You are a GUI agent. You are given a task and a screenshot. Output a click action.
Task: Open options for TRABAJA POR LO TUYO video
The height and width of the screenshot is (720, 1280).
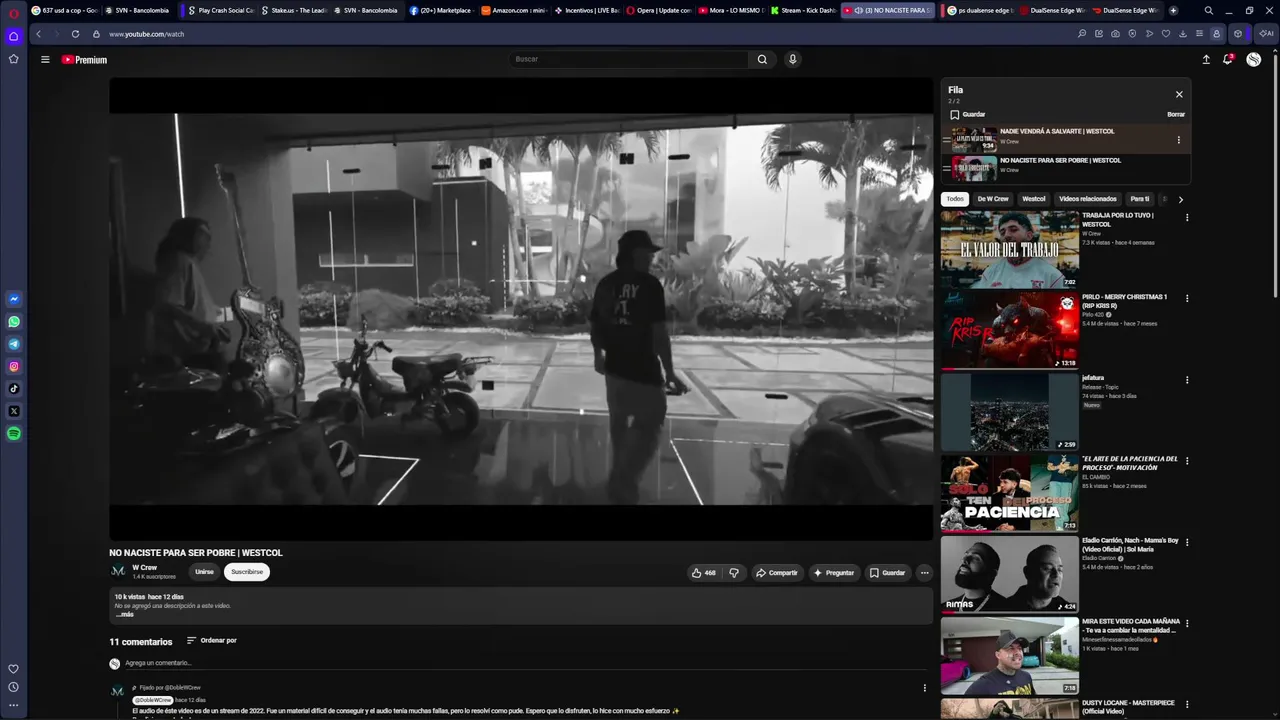pyautogui.click(x=1187, y=217)
